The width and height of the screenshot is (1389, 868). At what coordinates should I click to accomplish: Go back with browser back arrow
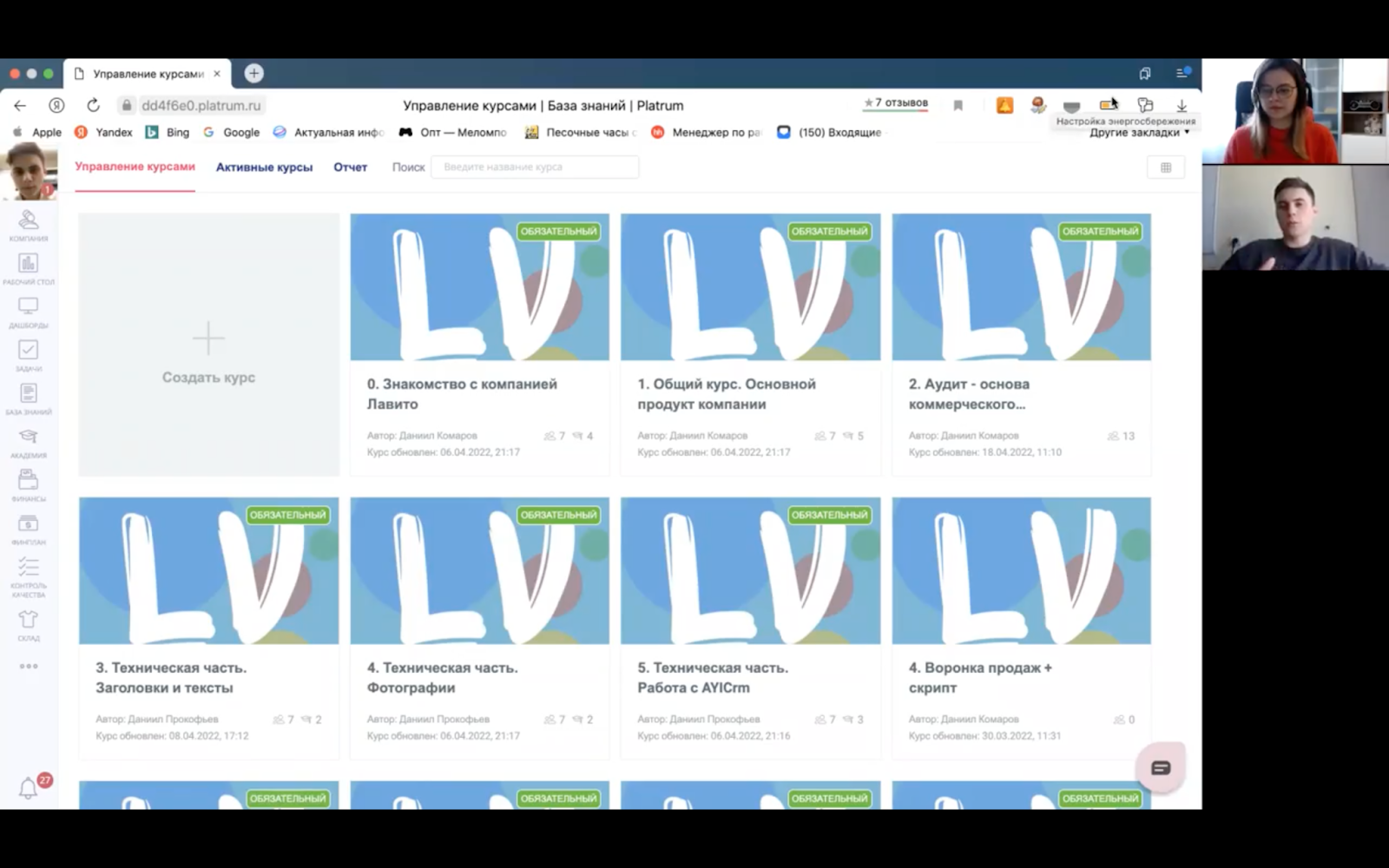tap(20, 106)
